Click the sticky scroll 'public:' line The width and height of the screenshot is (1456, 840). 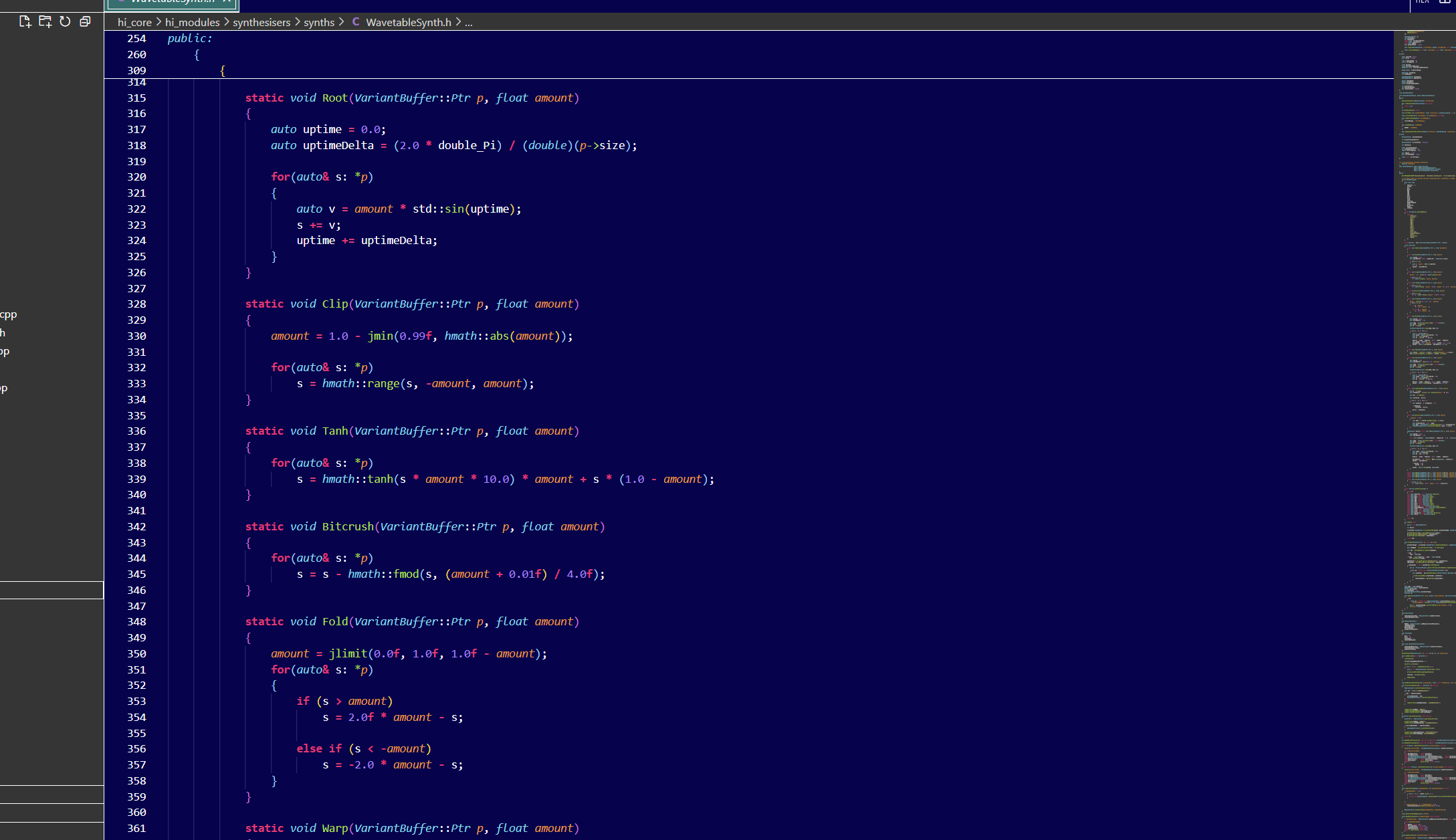pos(190,38)
